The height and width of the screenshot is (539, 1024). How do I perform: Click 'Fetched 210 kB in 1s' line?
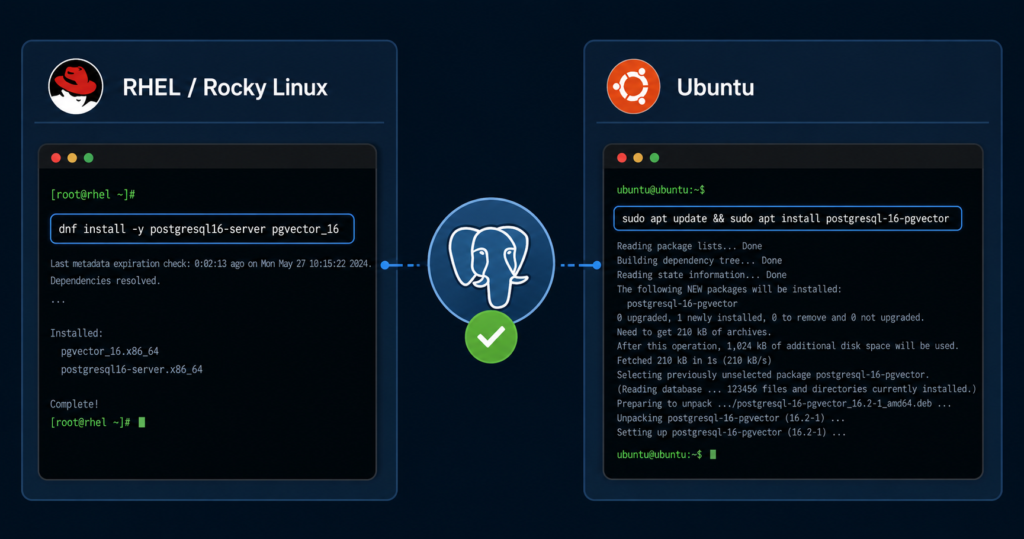pos(694,361)
